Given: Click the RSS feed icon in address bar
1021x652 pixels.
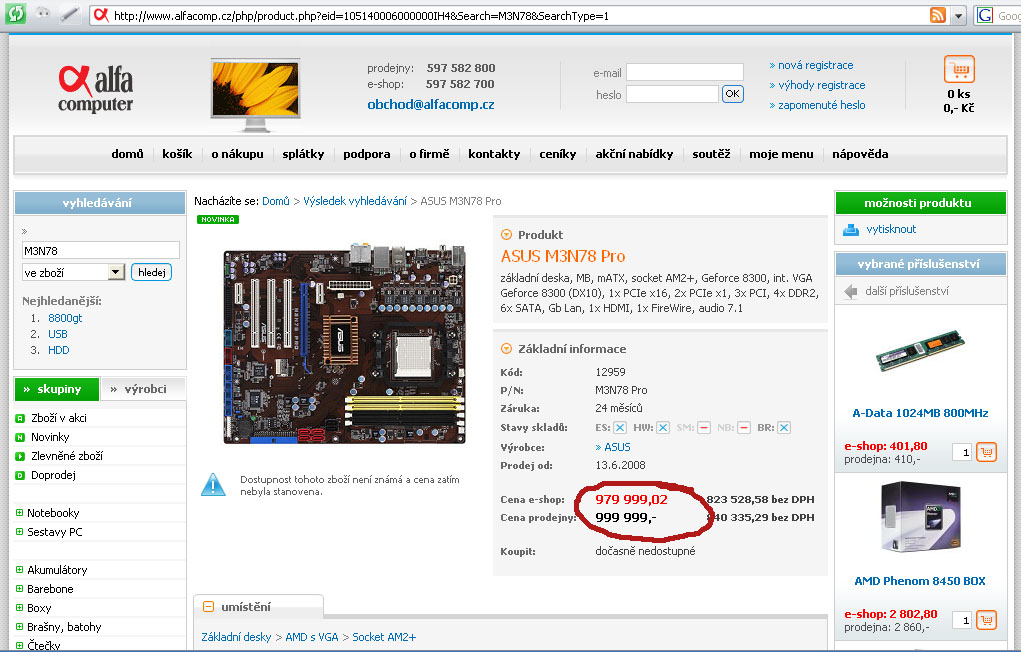Looking at the screenshot, I should coord(938,15).
